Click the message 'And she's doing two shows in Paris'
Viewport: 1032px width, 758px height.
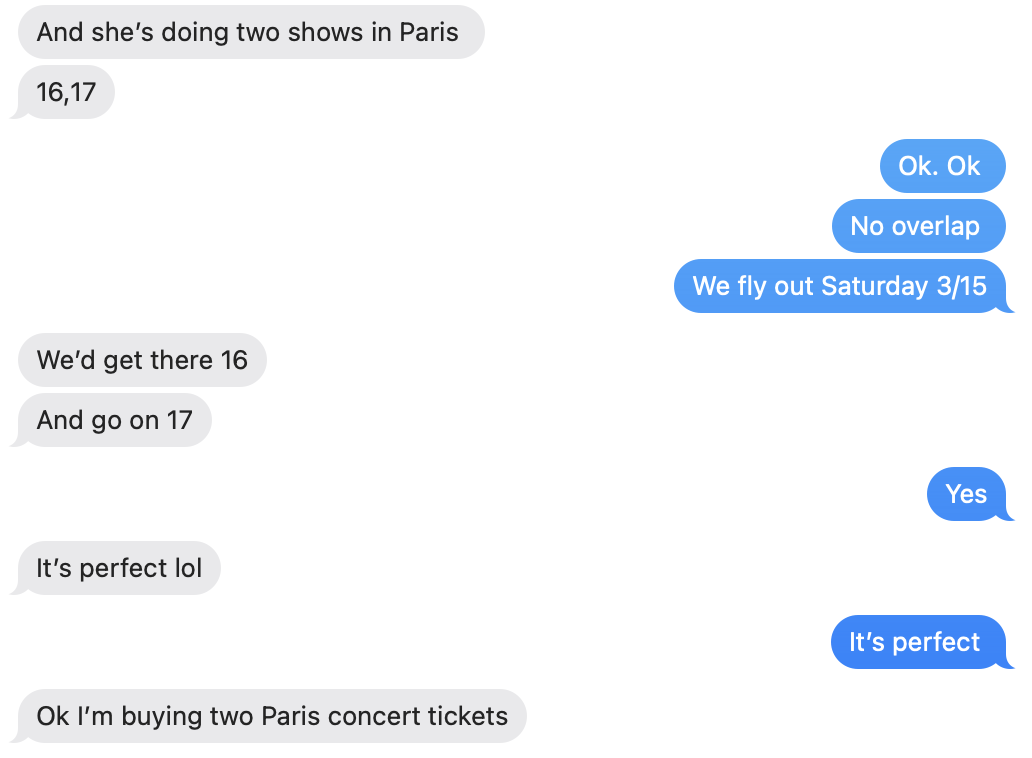coord(250,32)
